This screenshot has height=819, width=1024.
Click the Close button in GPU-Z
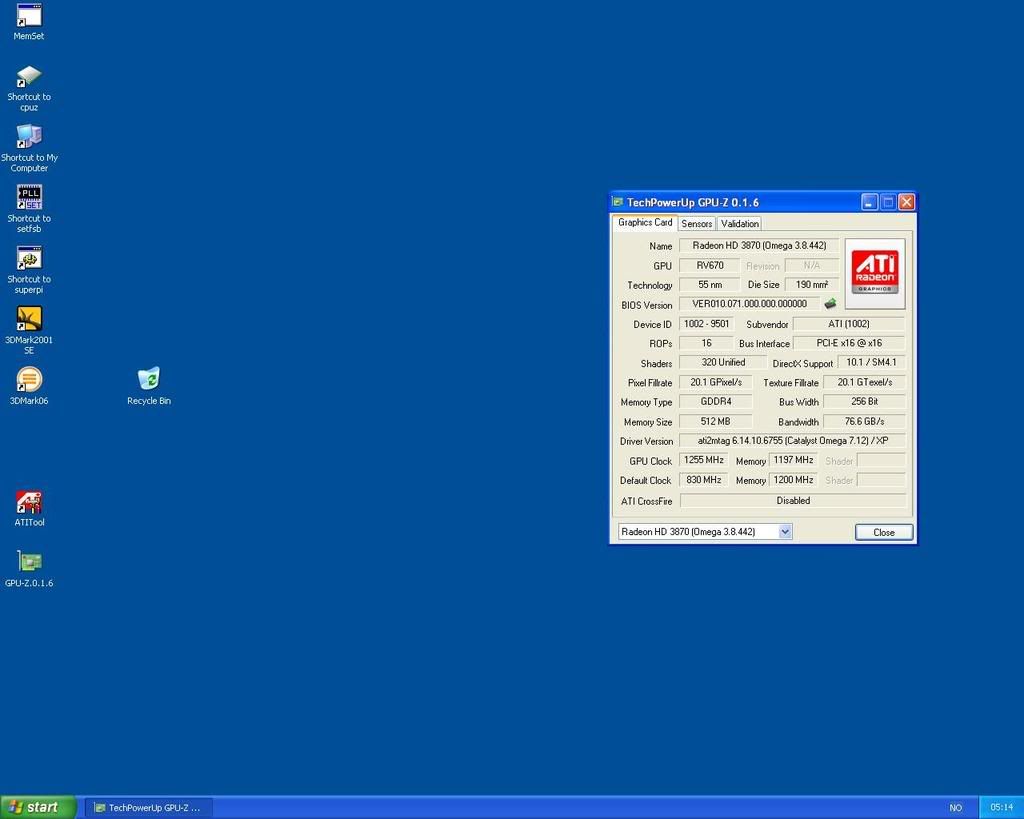[x=884, y=532]
